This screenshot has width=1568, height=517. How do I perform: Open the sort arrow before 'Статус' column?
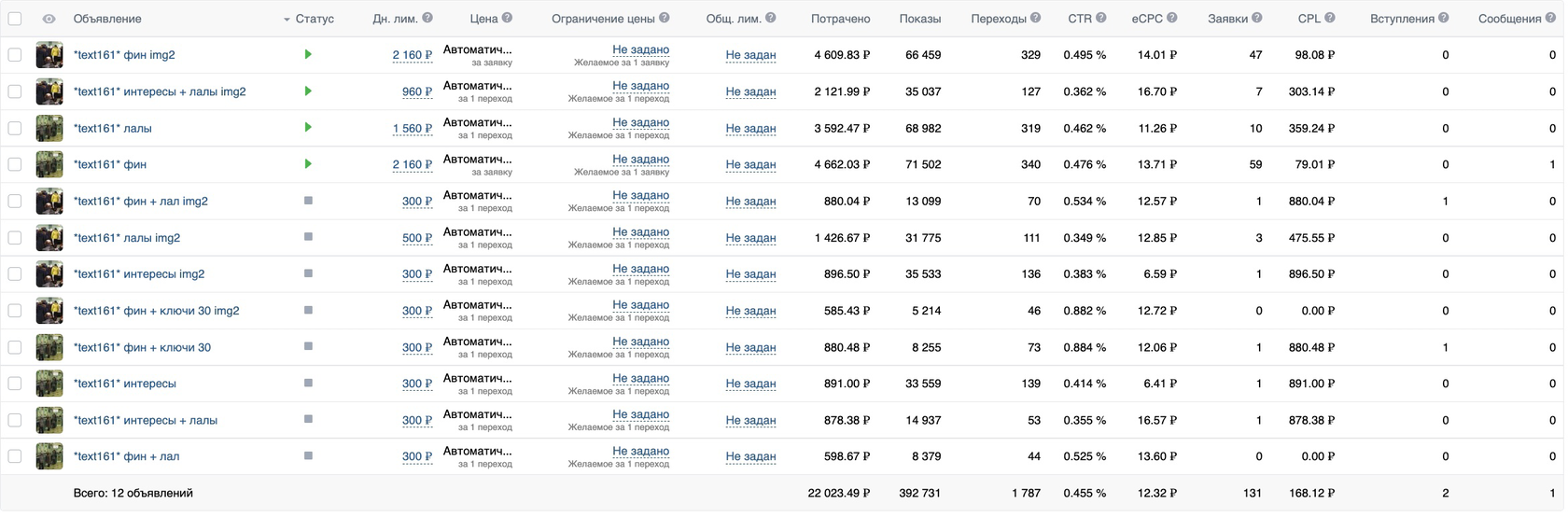[287, 20]
